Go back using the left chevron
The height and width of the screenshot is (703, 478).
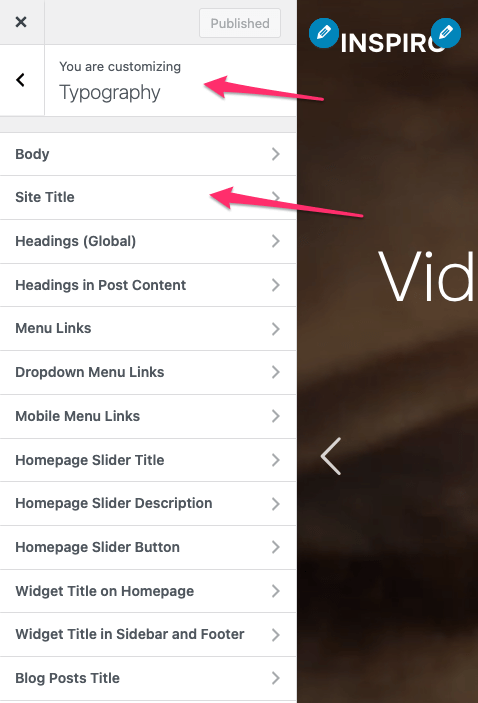(x=21, y=80)
